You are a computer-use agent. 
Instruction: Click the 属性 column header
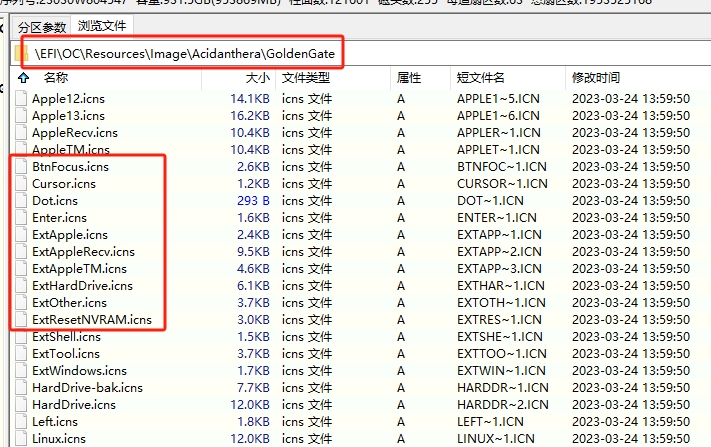(x=409, y=77)
